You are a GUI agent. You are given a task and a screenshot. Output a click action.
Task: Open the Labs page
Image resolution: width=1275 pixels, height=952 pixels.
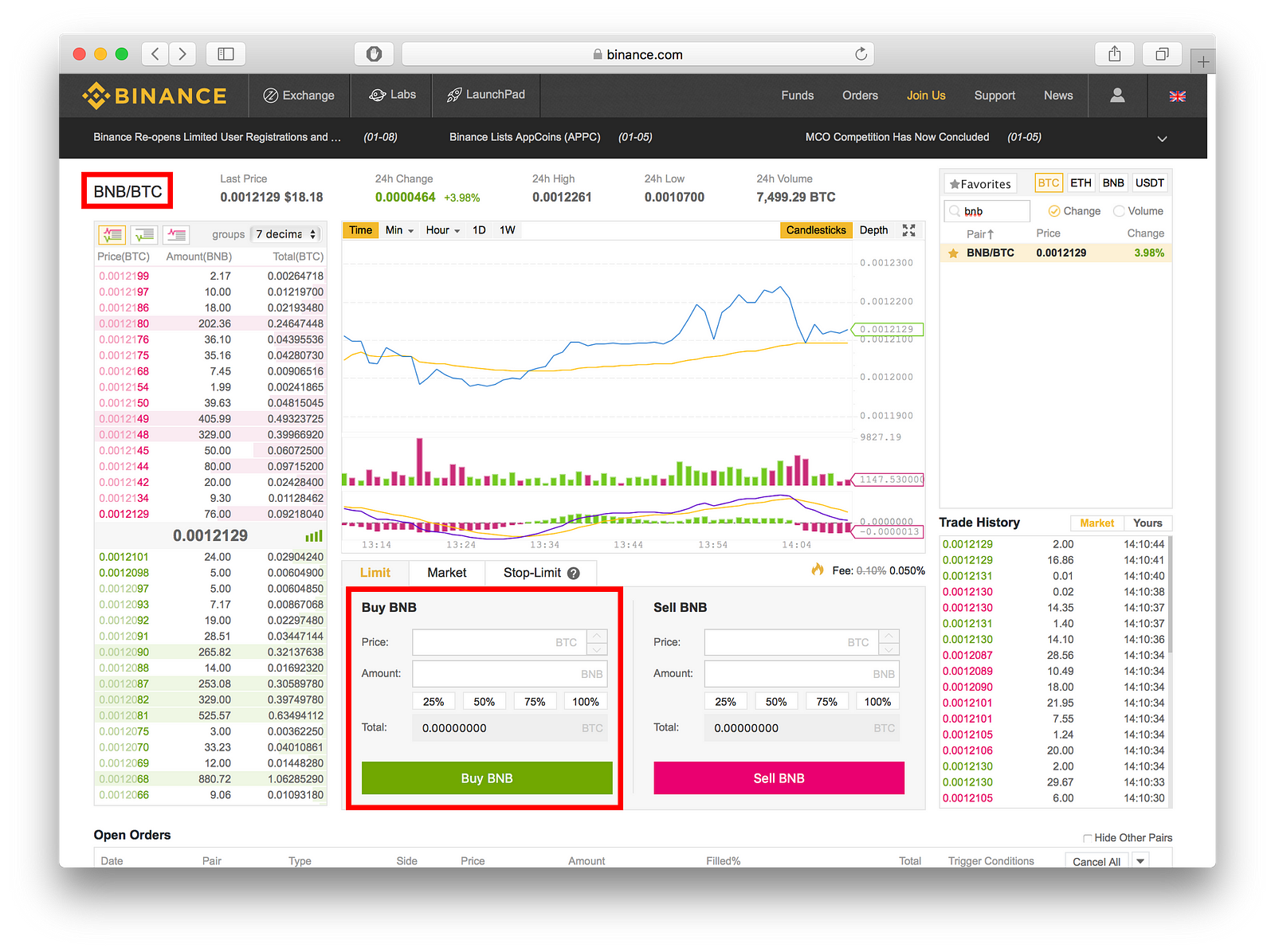(392, 95)
